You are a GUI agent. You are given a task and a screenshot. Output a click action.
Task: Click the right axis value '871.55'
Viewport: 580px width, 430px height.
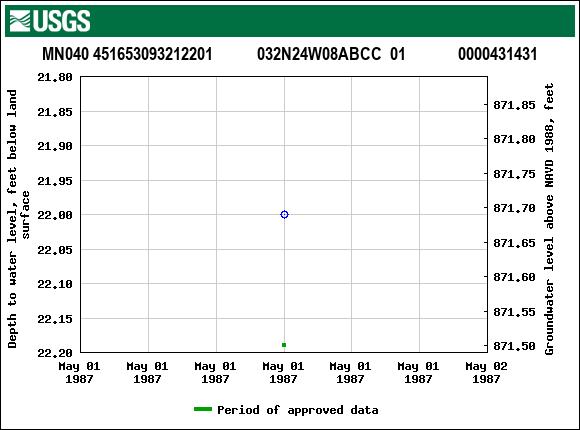coord(514,312)
